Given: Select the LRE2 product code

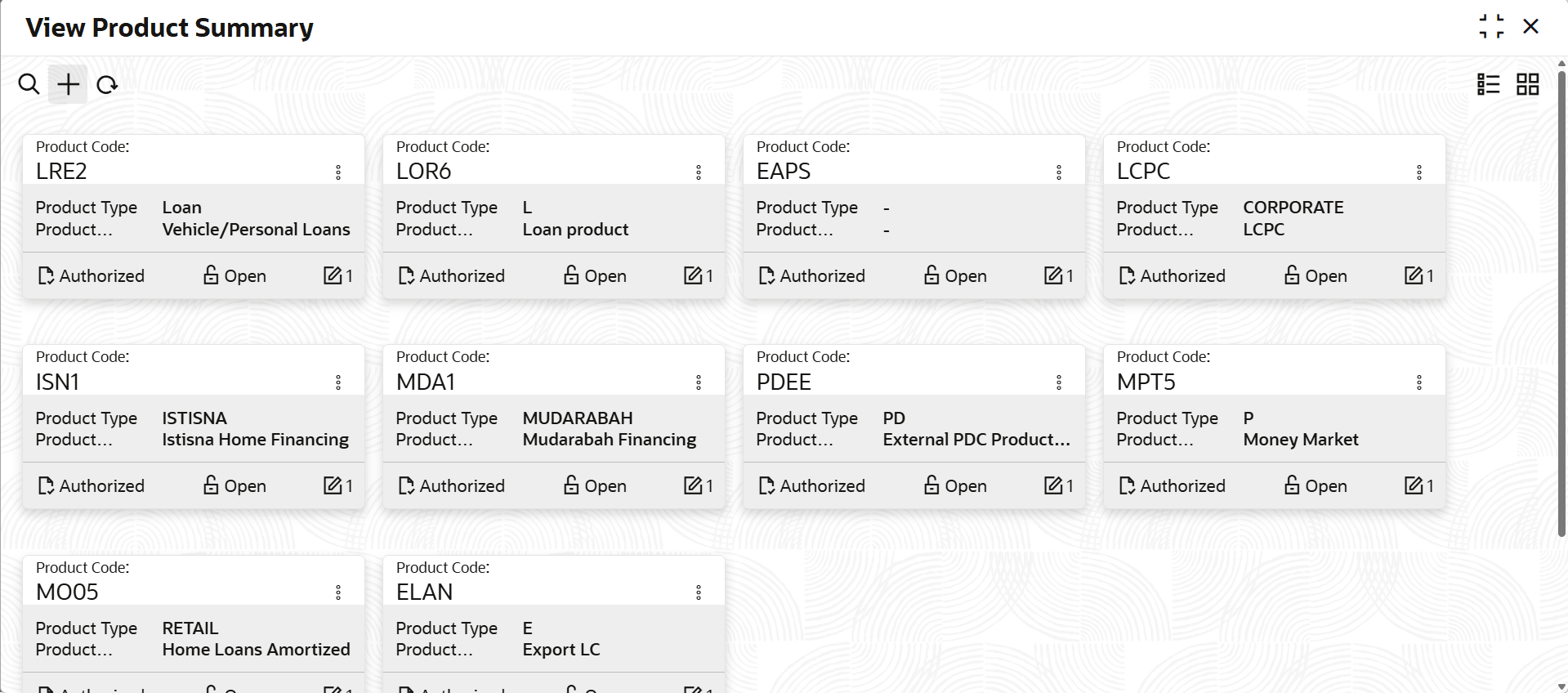Looking at the screenshot, I should click(x=61, y=172).
